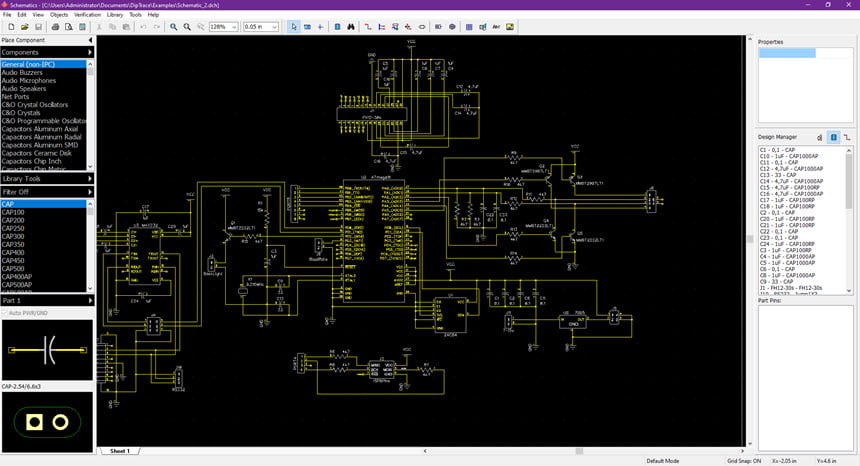The height and width of the screenshot is (466, 860).
Task: Switch to the Sheet 1 tab
Action: point(120,451)
